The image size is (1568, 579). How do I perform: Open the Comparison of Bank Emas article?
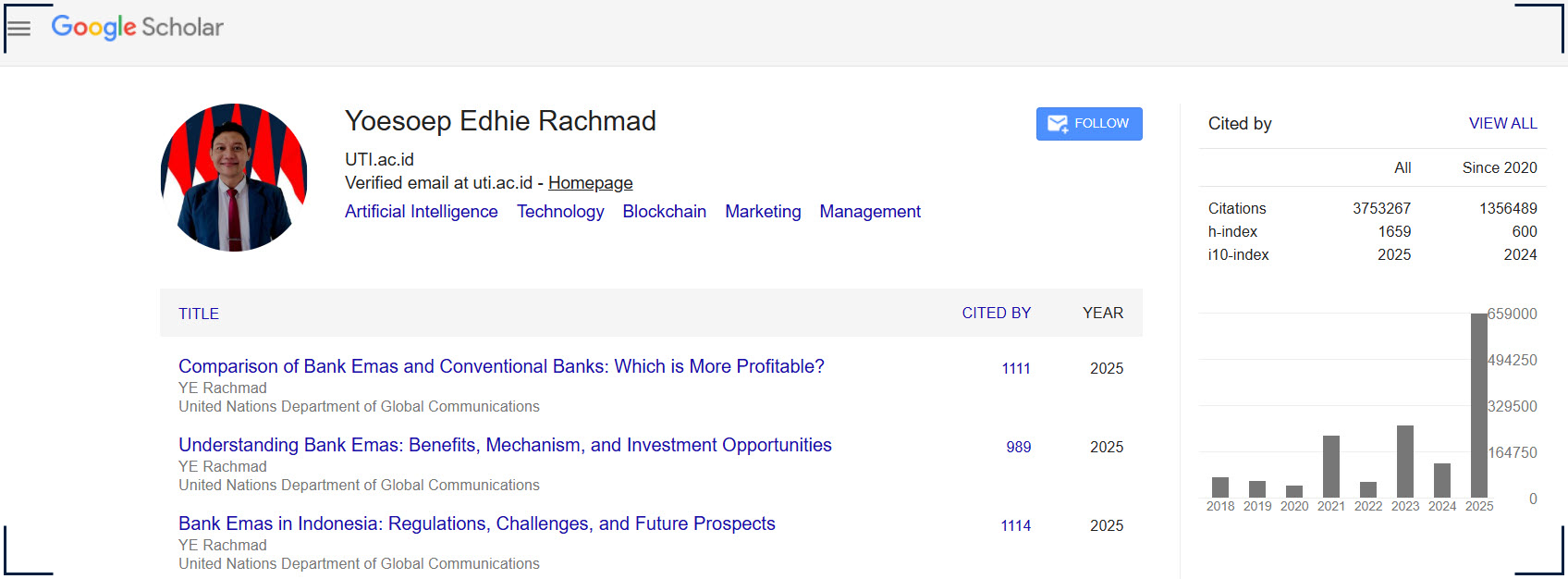tap(500, 366)
